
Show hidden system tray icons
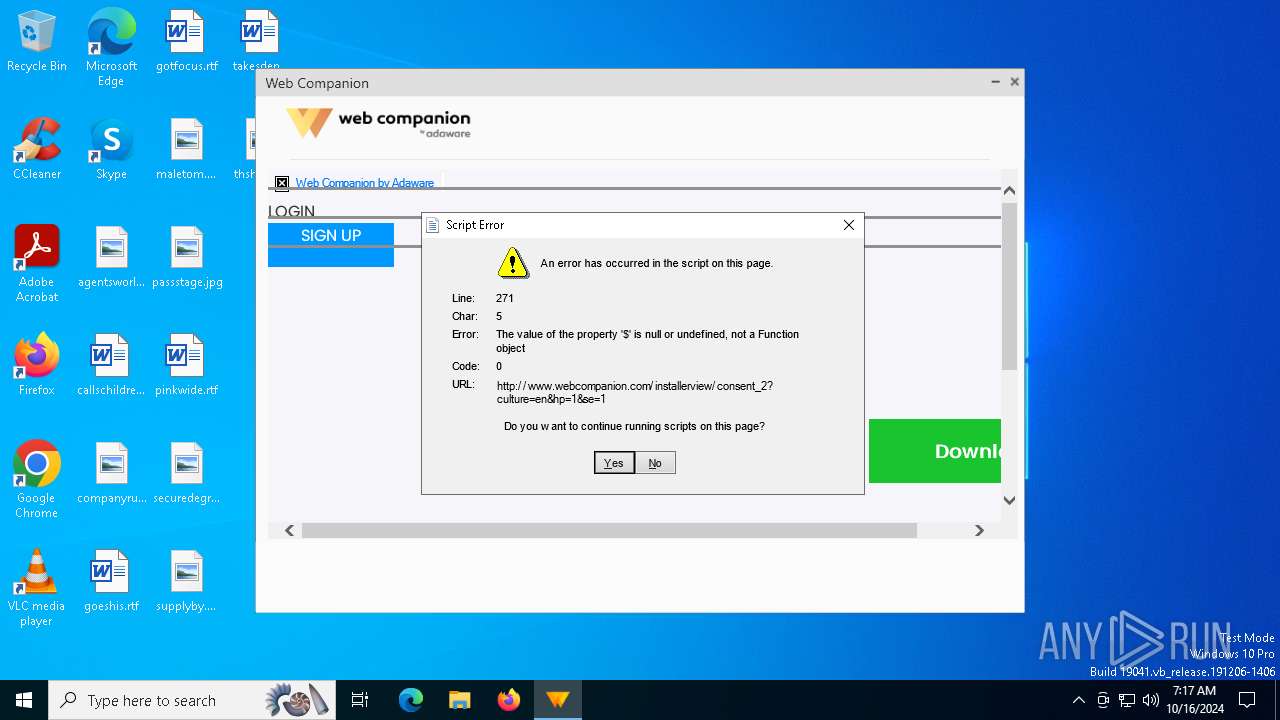click(1078, 700)
